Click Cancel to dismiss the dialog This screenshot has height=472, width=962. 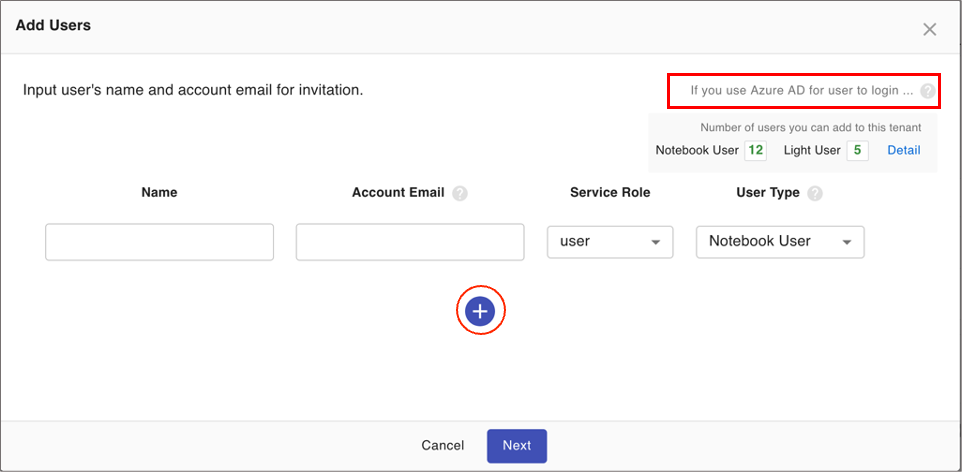point(442,445)
